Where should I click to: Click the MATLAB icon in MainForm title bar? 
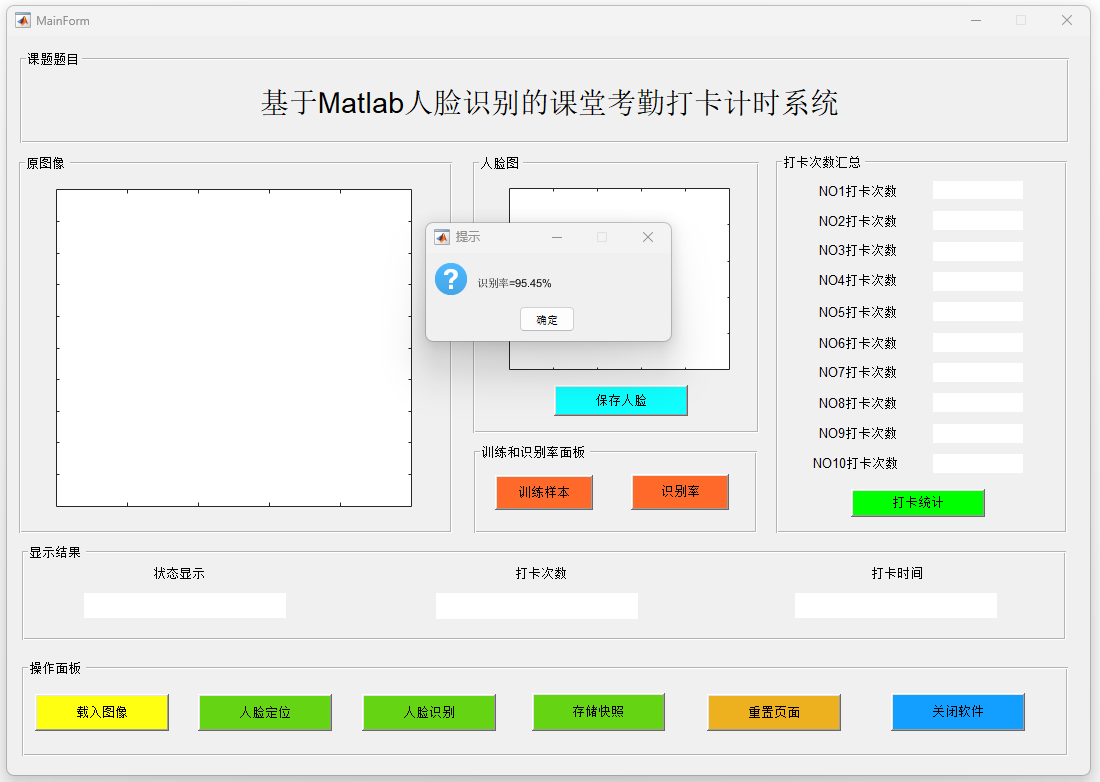[x=23, y=20]
